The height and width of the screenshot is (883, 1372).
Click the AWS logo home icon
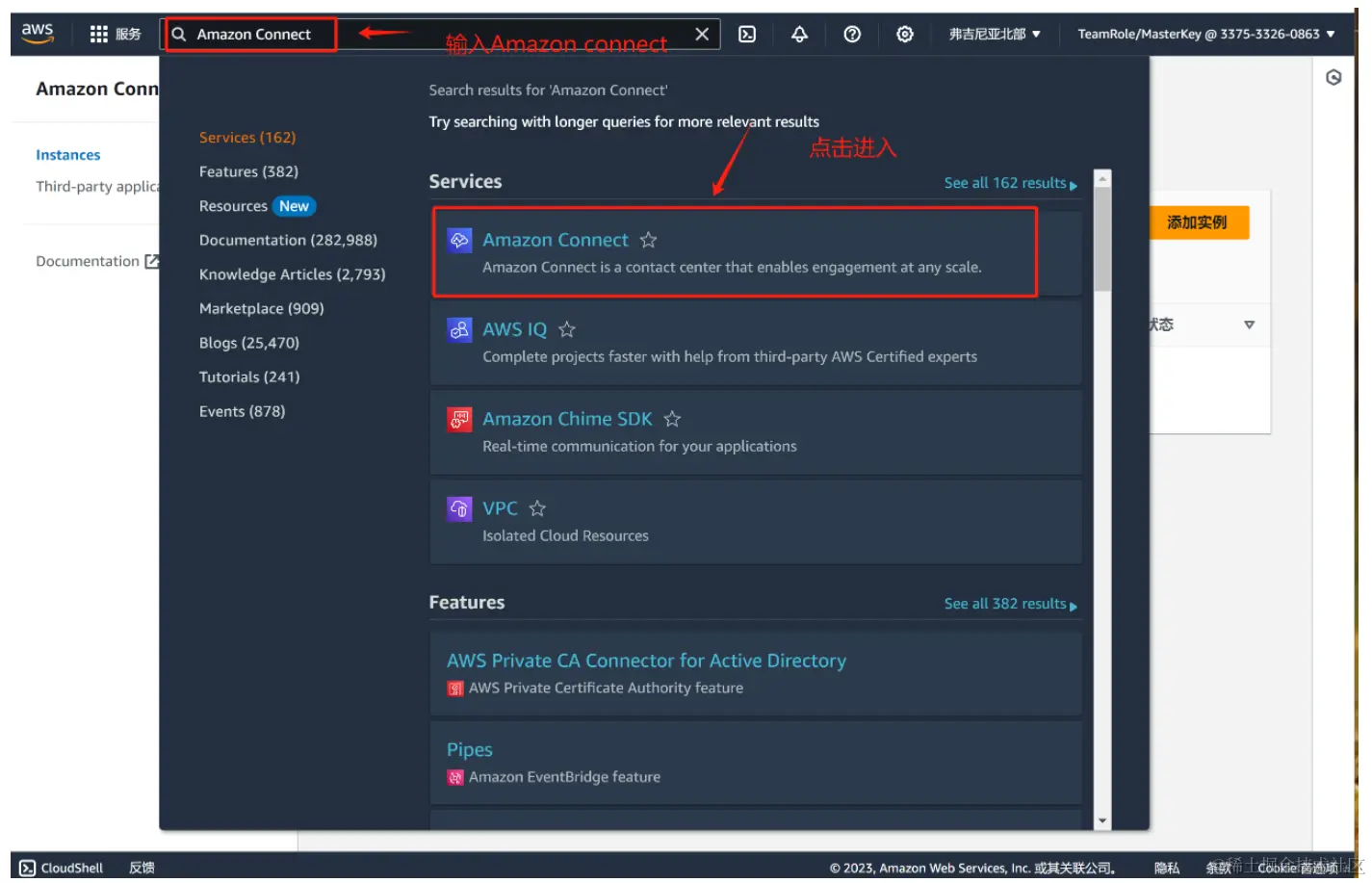(38, 33)
